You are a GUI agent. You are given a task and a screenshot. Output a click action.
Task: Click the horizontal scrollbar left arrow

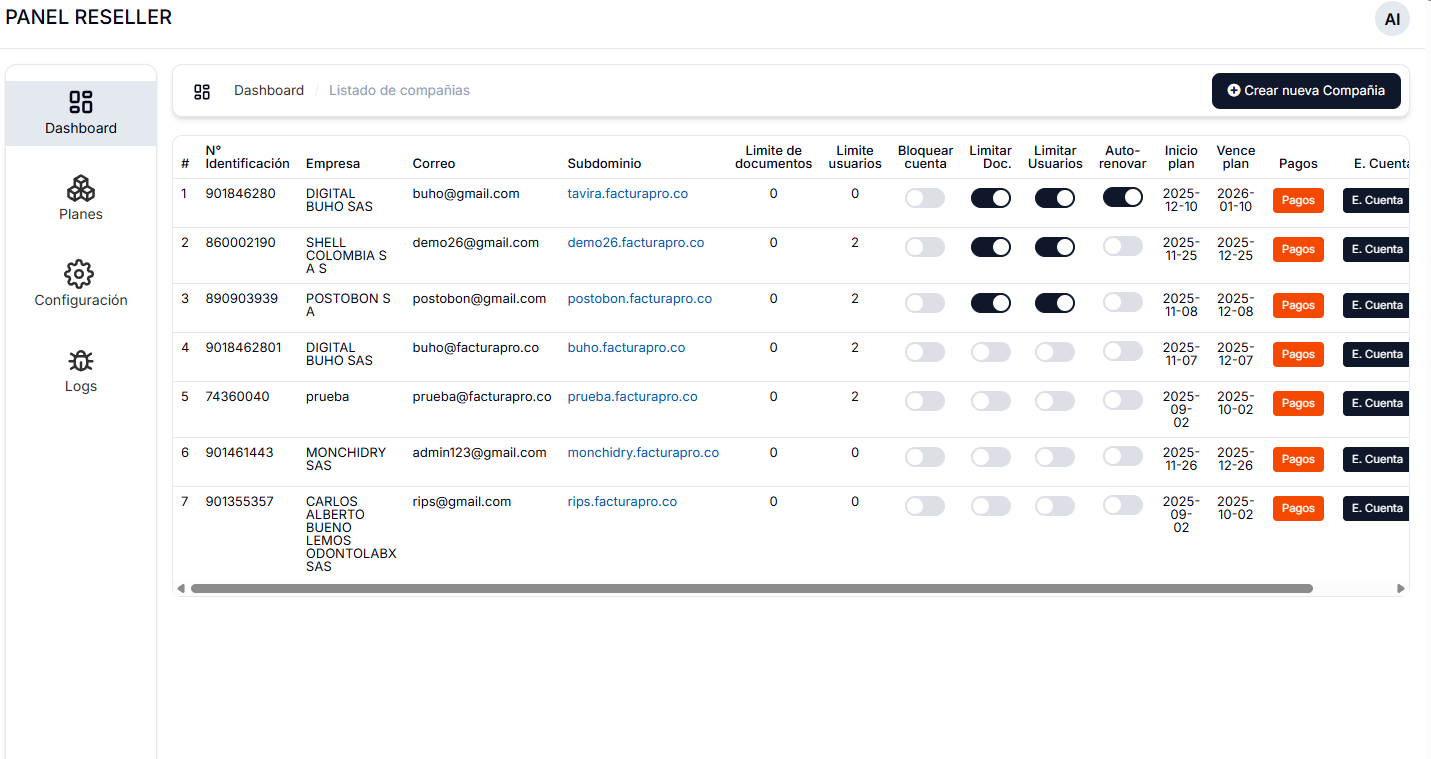pos(181,589)
